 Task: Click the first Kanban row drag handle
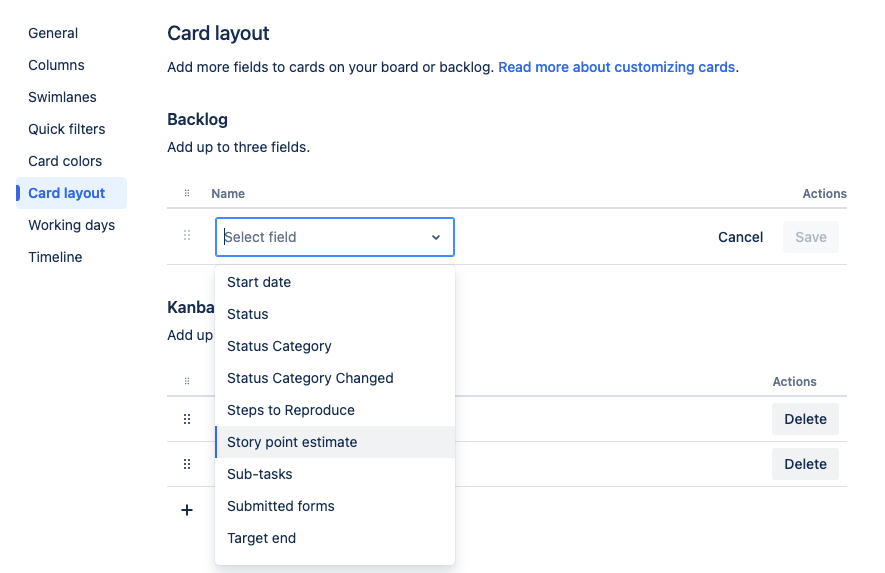[x=187, y=419]
